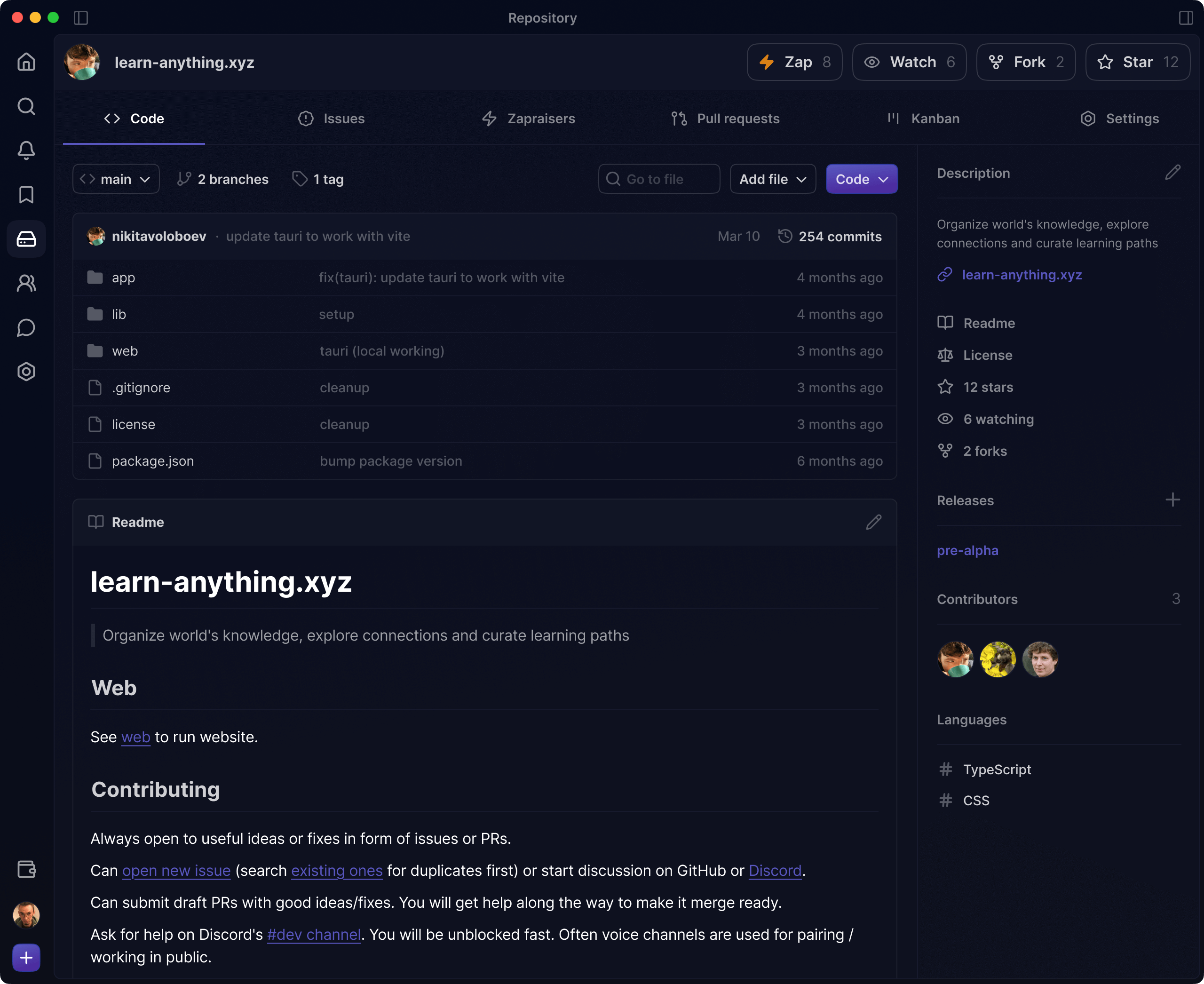
Task: Open the 254 commits history
Action: (829, 237)
